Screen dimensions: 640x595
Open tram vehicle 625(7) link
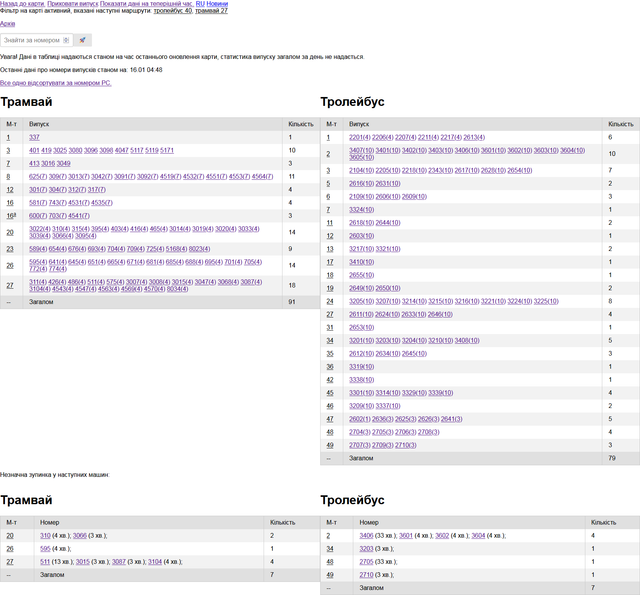(38, 177)
